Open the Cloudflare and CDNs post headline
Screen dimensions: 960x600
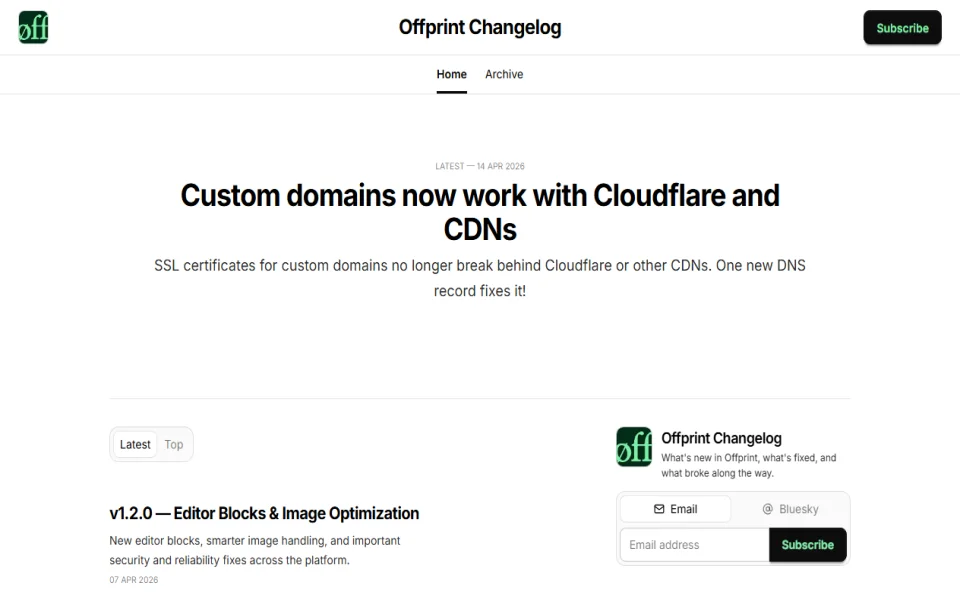click(480, 212)
